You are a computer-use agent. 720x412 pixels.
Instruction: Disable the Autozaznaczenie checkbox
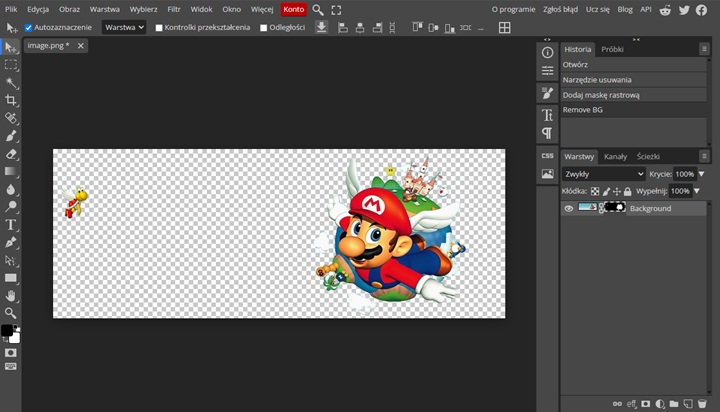point(28,28)
